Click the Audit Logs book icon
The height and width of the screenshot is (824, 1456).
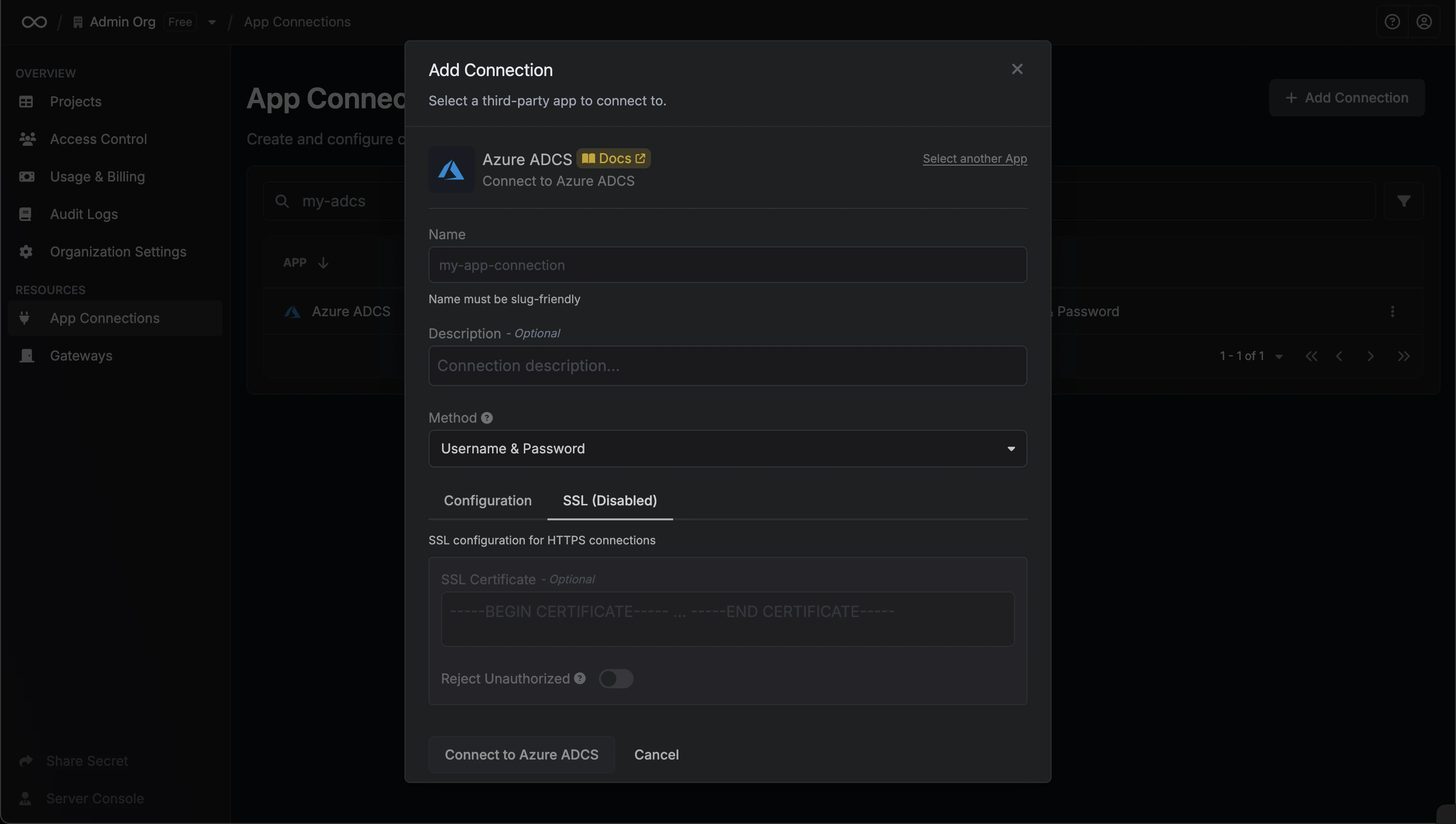point(26,215)
